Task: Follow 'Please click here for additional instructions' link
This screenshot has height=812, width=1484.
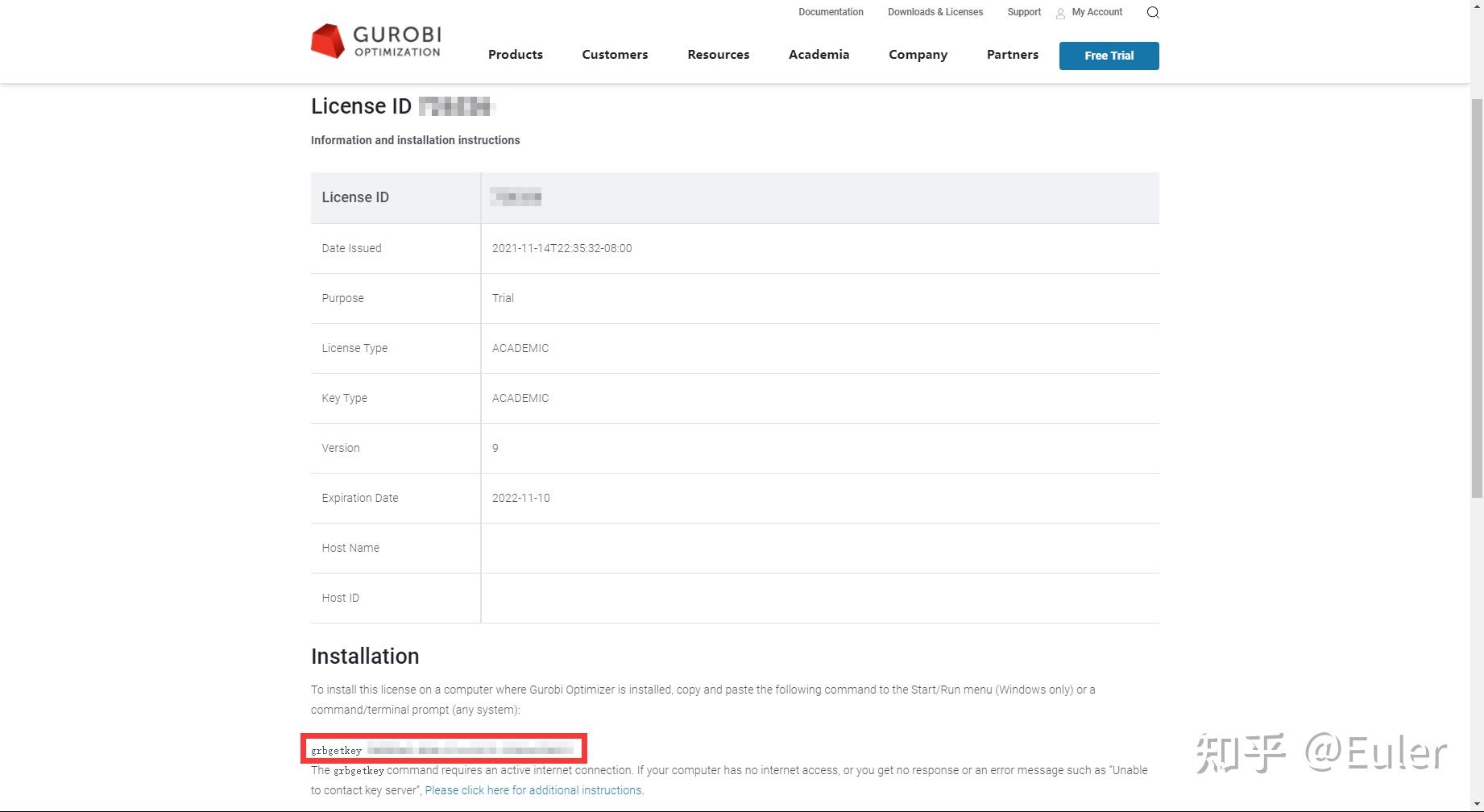Action: click(533, 790)
